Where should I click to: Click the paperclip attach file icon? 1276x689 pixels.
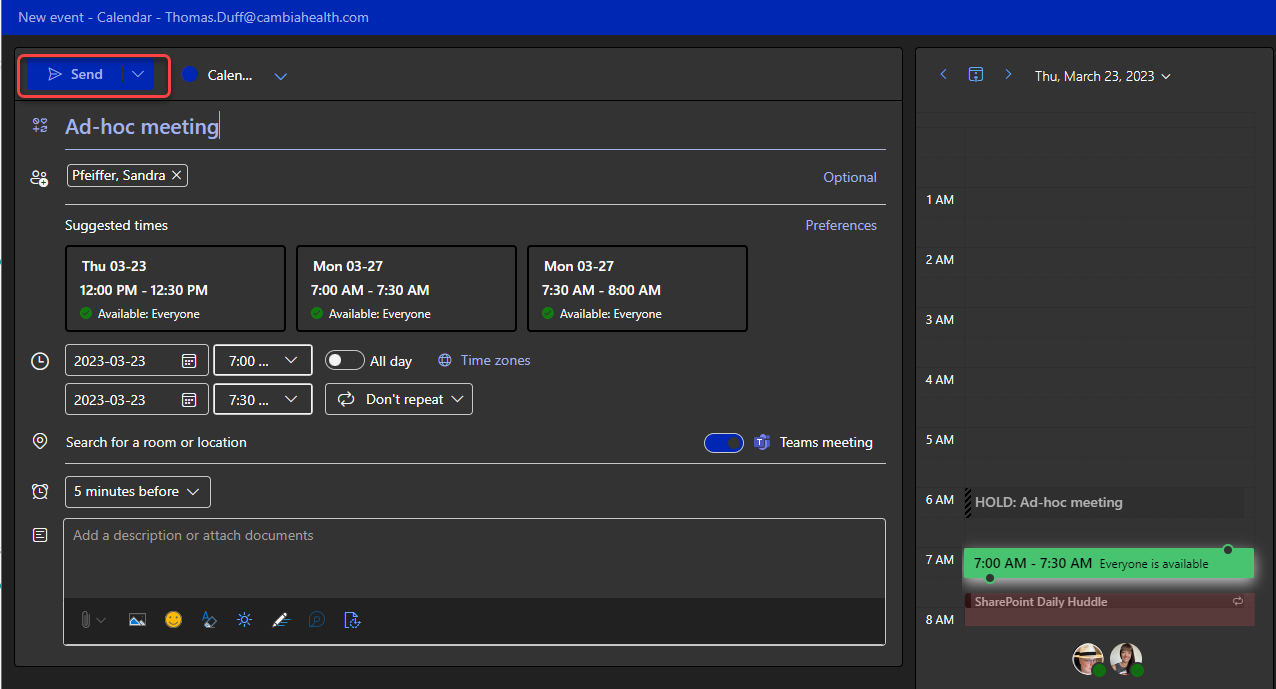pyautogui.click(x=87, y=620)
